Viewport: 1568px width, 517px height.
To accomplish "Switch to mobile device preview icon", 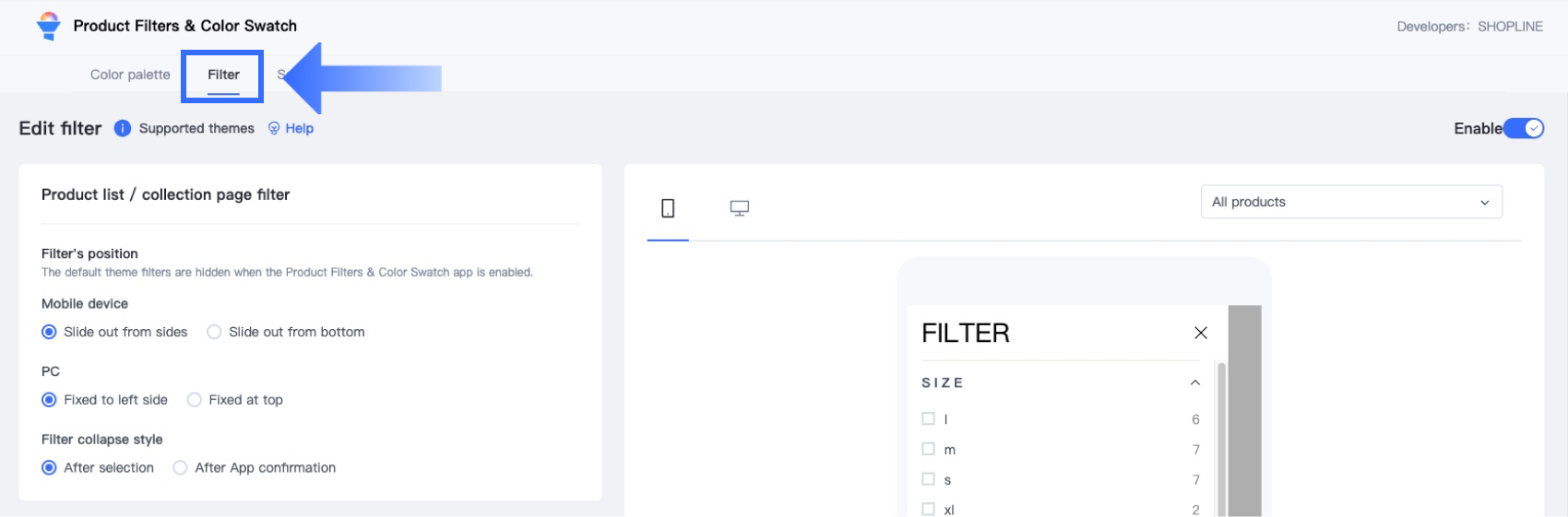I will (668, 208).
